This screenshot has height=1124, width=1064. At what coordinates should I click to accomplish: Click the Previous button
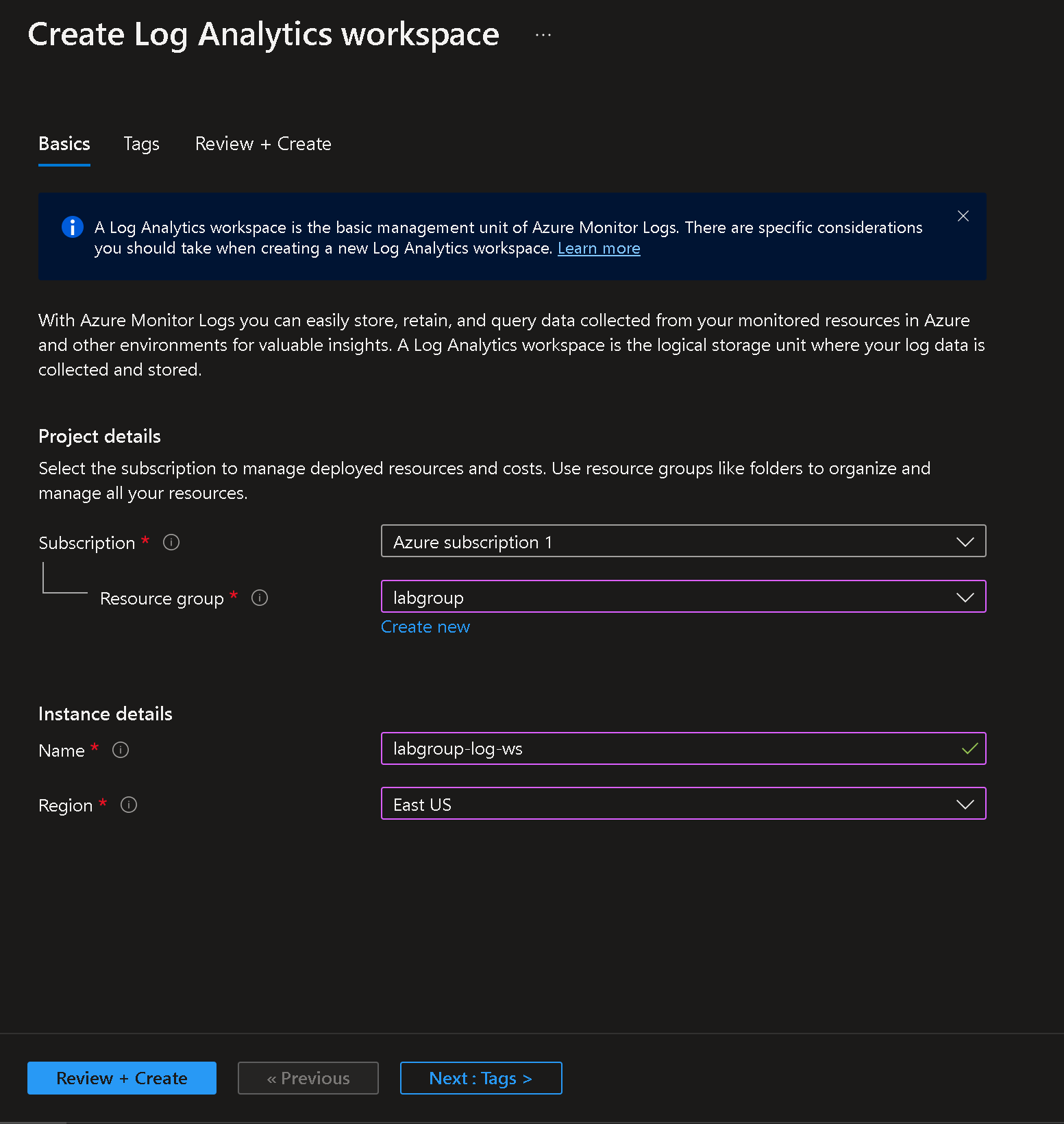click(x=308, y=1078)
